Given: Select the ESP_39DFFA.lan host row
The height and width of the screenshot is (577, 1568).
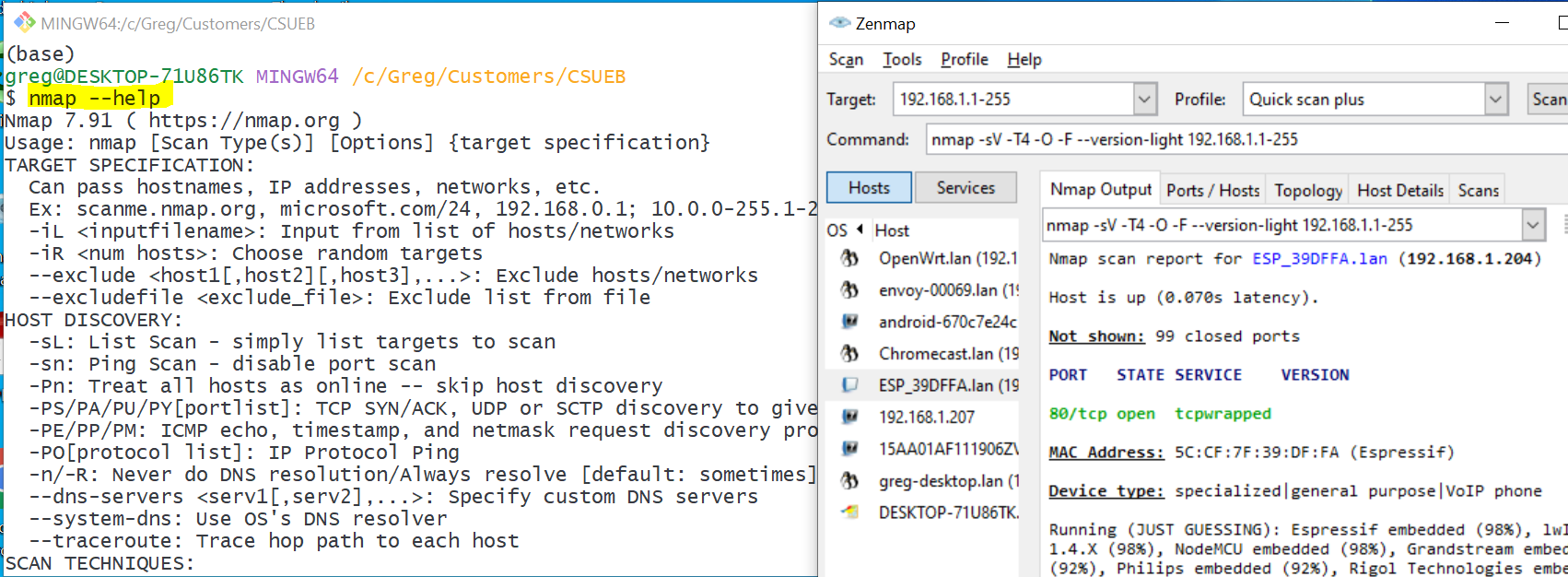Looking at the screenshot, I should (x=923, y=385).
